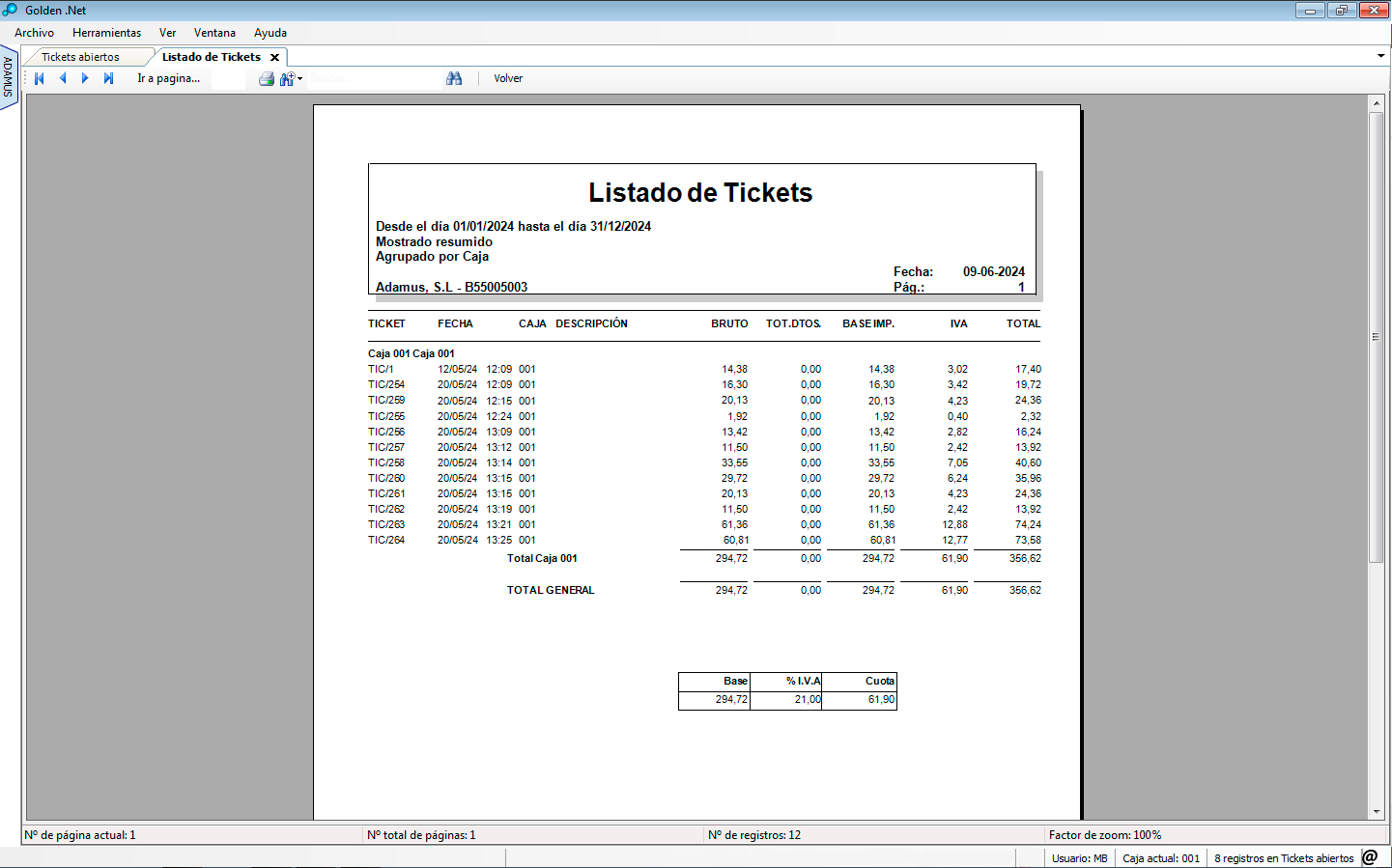The image size is (1392, 868).
Task: Open the tab list dropdown arrow
Action: coord(1380,56)
